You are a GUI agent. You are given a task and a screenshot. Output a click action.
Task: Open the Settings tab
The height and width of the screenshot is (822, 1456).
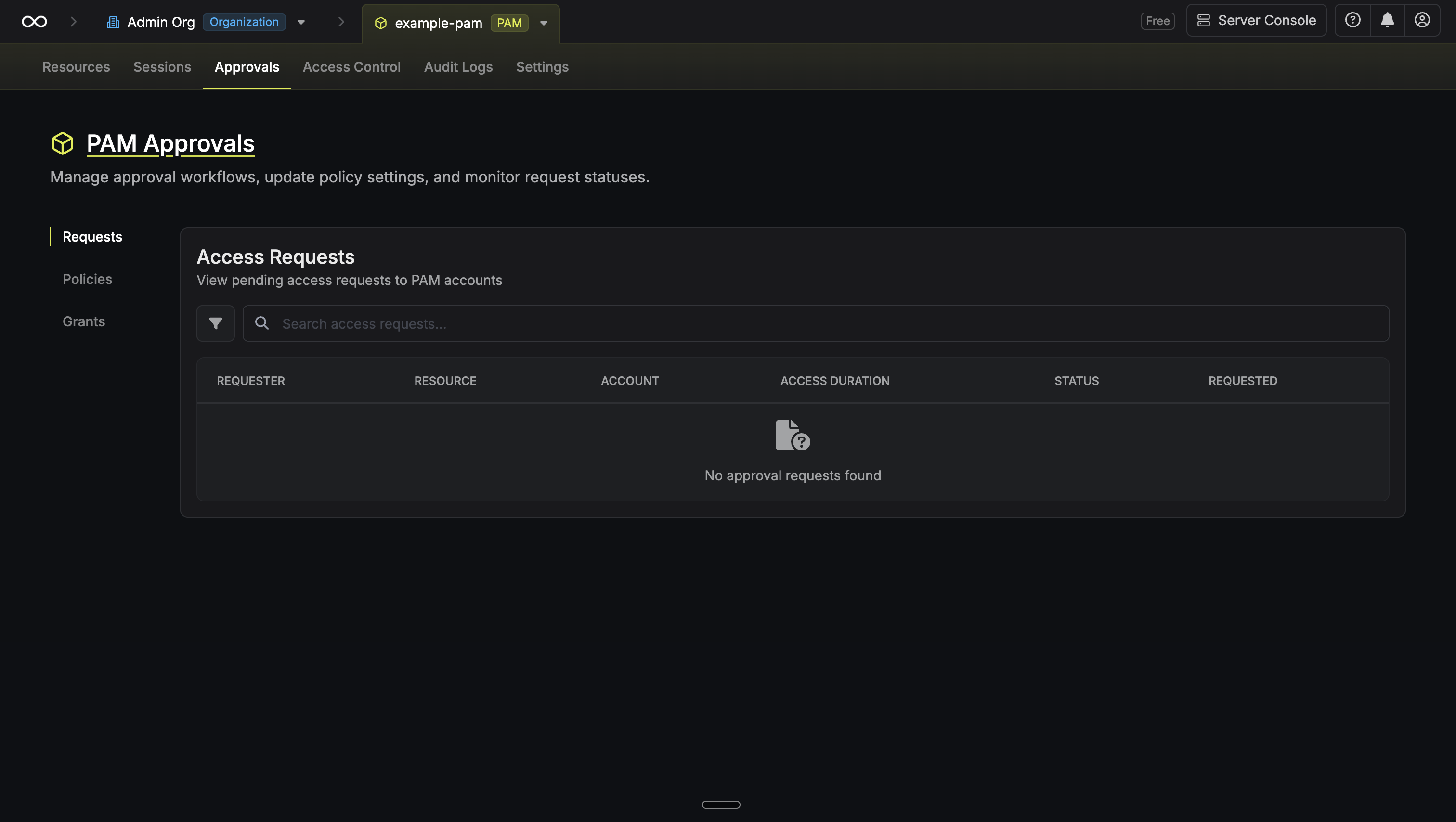tap(542, 67)
